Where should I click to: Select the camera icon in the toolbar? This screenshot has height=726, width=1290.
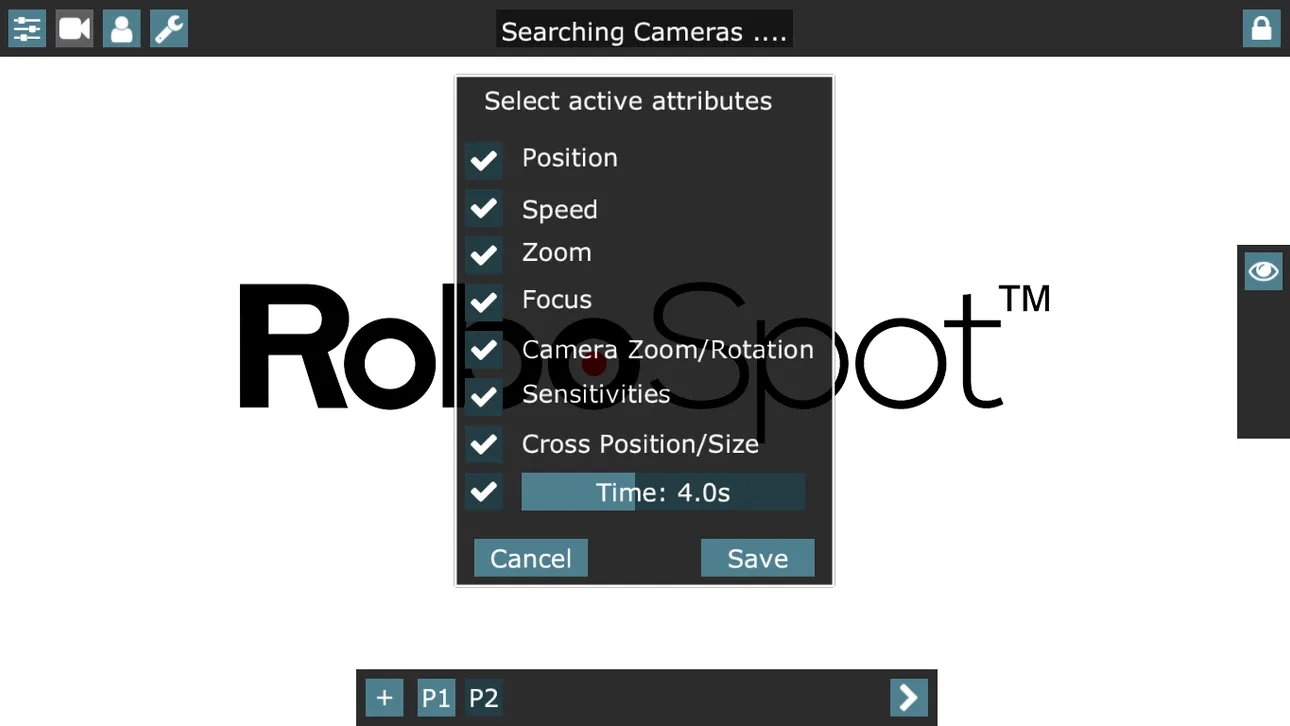(73, 28)
